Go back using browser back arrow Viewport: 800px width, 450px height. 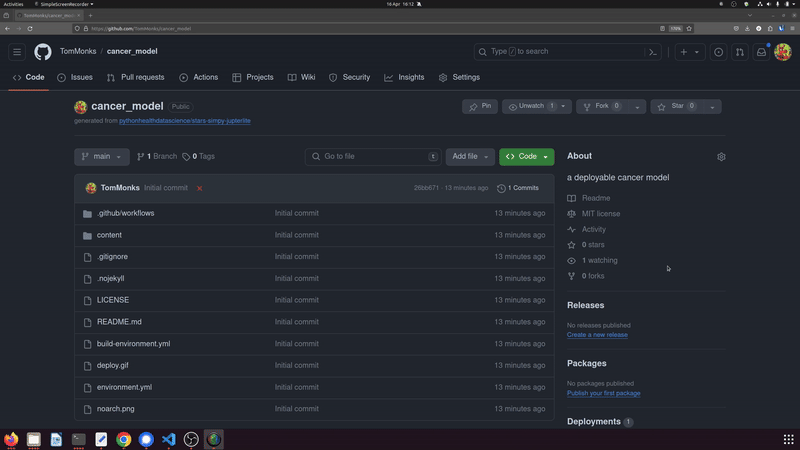point(7,29)
